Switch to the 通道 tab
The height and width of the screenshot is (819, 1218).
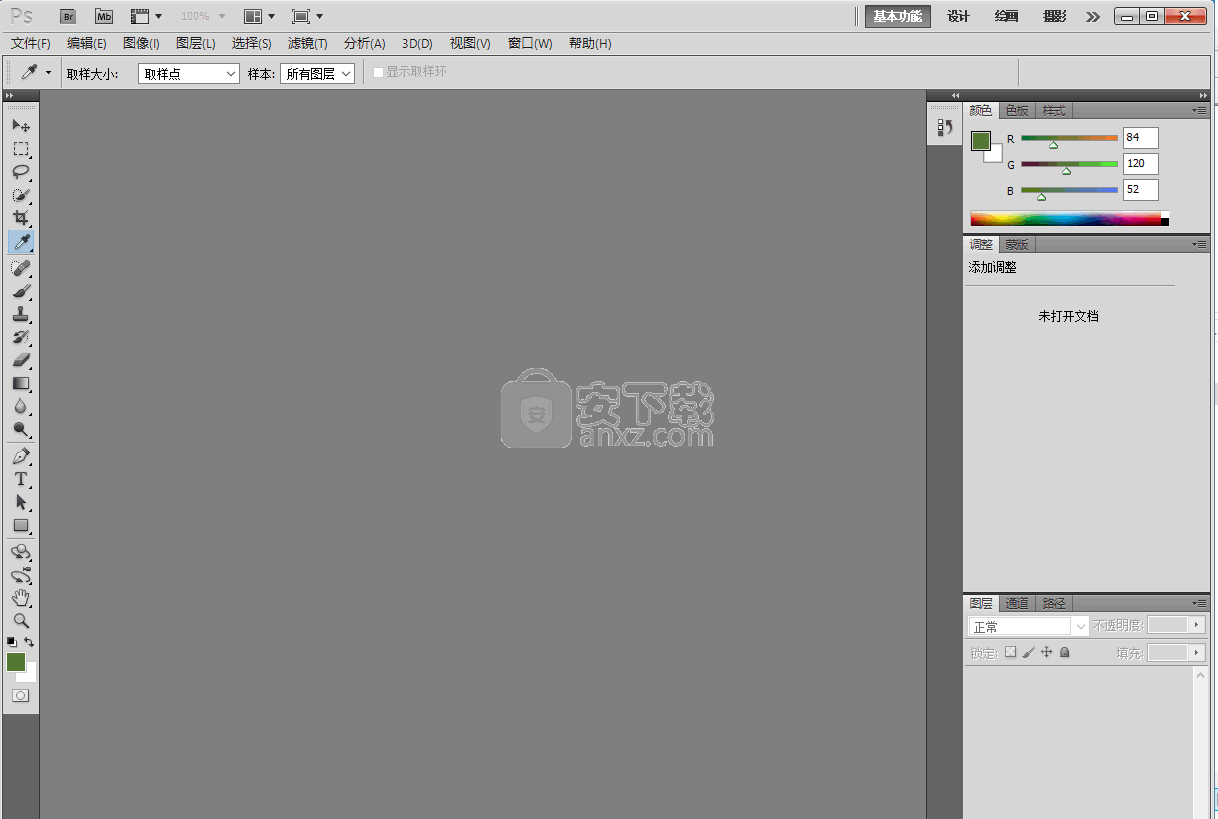coord(1017,603)
